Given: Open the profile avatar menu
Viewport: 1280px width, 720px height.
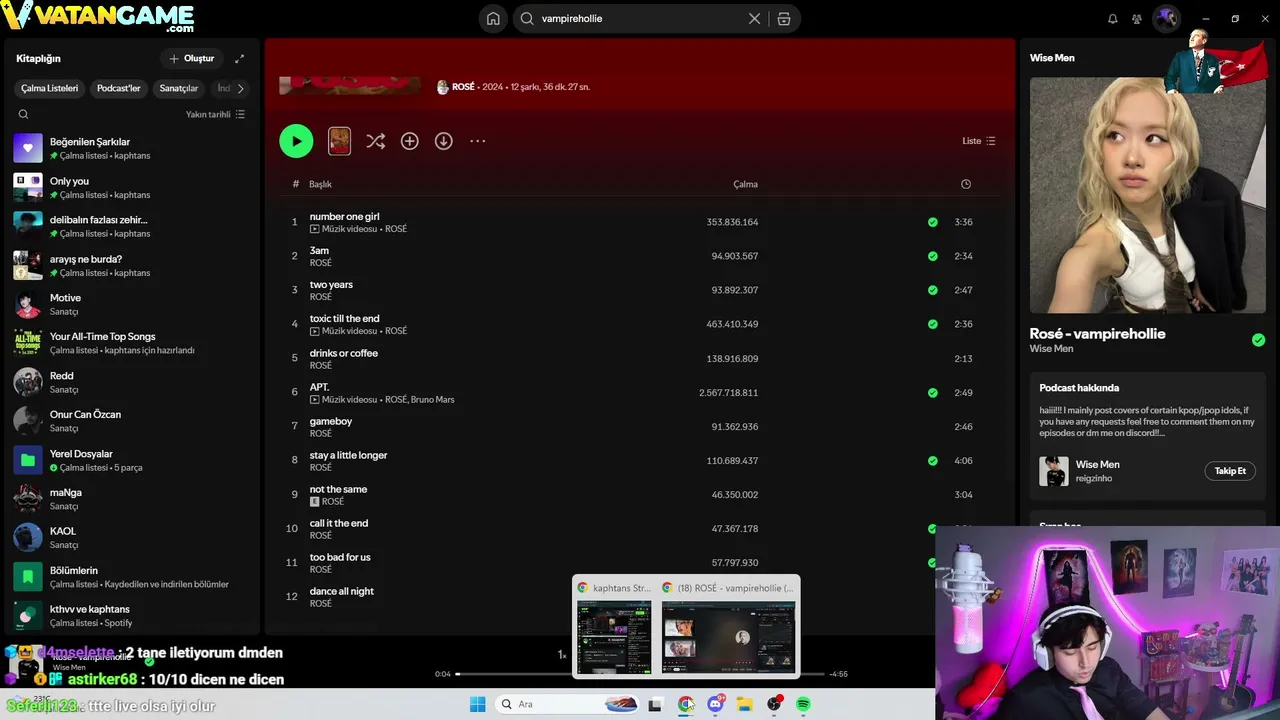Looking at the screenshot, I should (x=1166, y=18).
